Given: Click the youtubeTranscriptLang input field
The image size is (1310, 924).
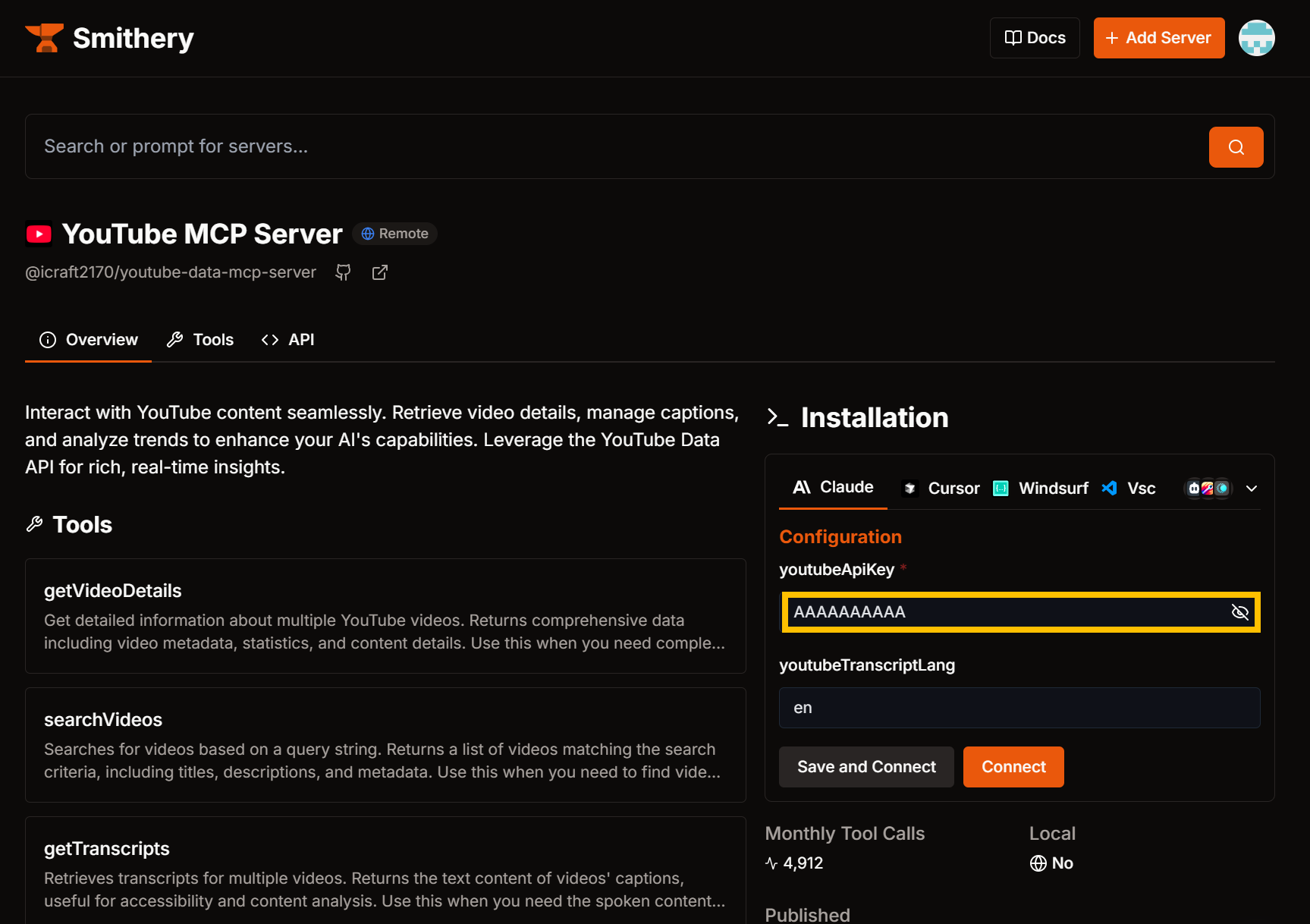Looking at the screenshot, I should [x=1019, y=708].
